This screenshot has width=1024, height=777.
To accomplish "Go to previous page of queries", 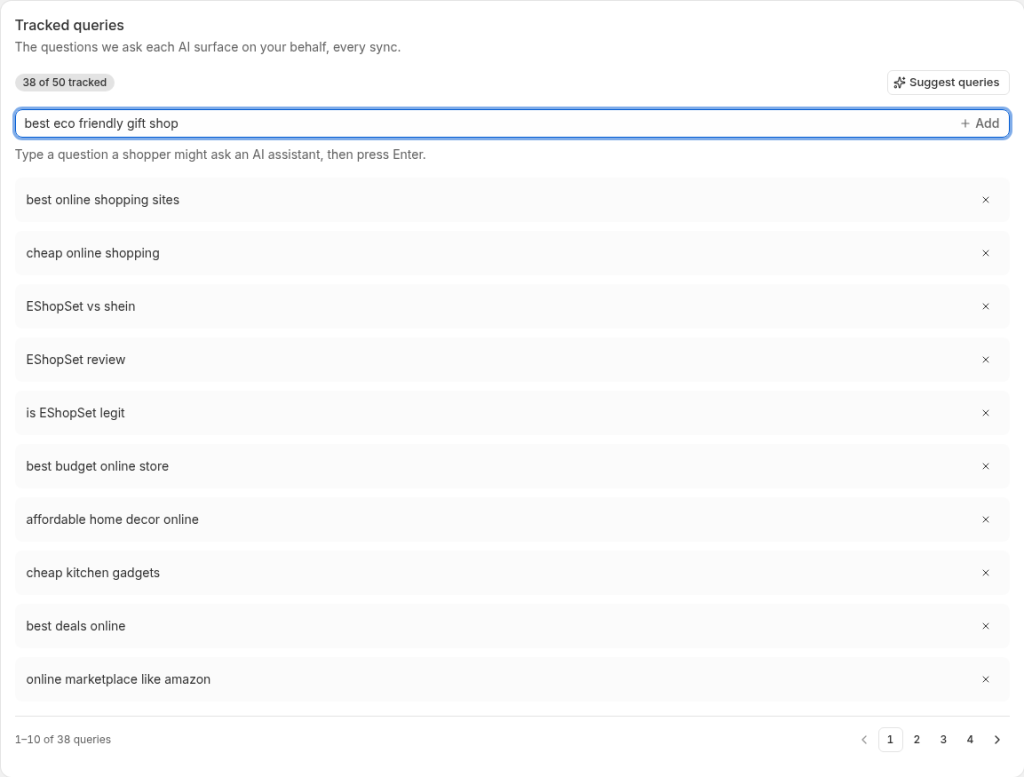I will click(864, 740).
